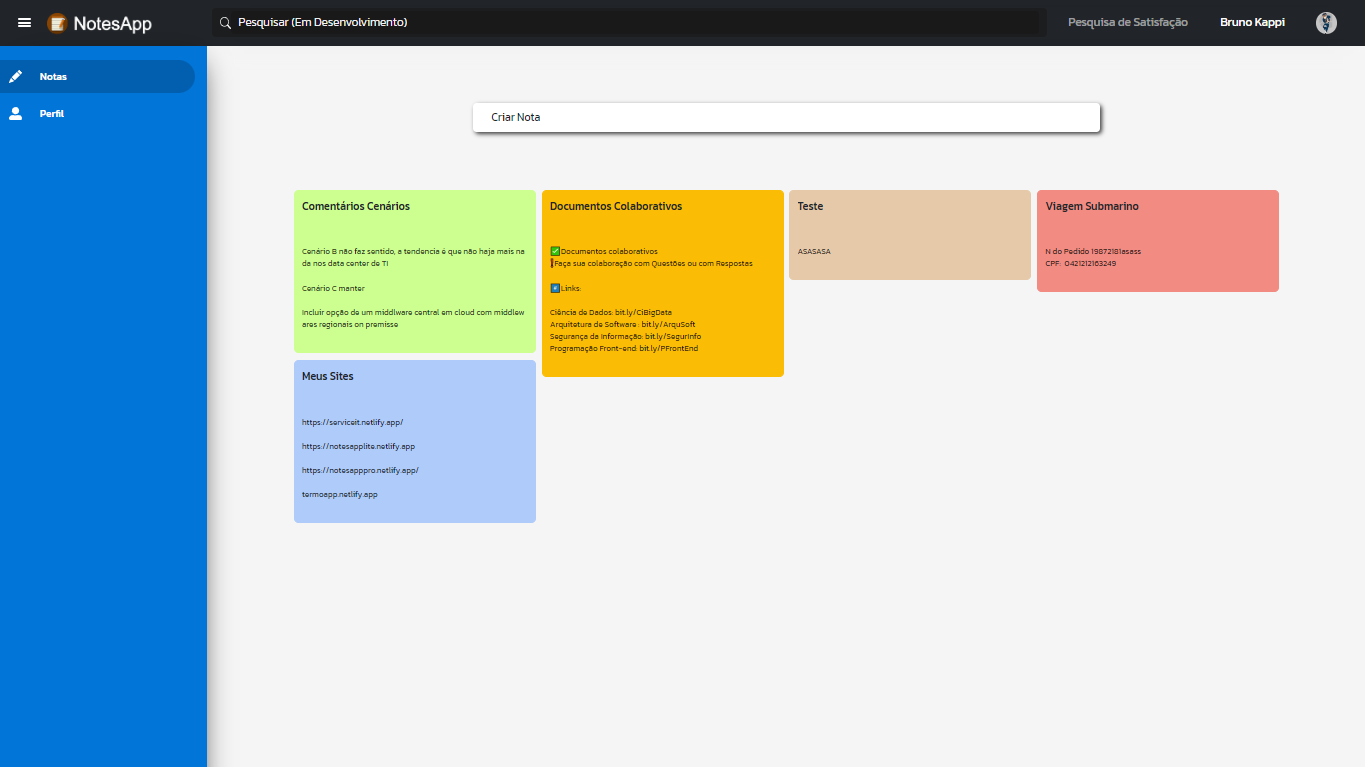Viewport: 1365px width, 767px height.
Task: Click the Bruno Kappi user name
Action: click(x=1252, y=22)
